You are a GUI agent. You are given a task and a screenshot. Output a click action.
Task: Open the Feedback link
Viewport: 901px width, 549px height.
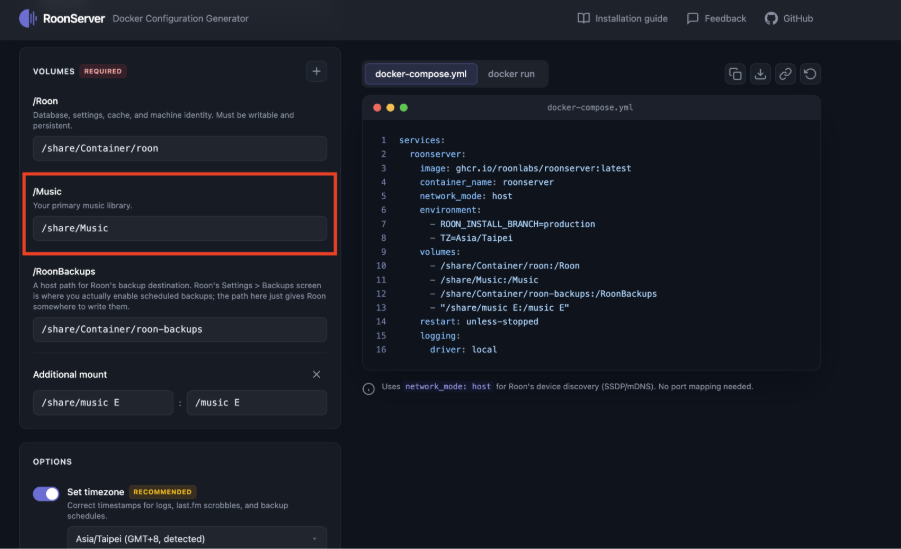pos(717,18)
